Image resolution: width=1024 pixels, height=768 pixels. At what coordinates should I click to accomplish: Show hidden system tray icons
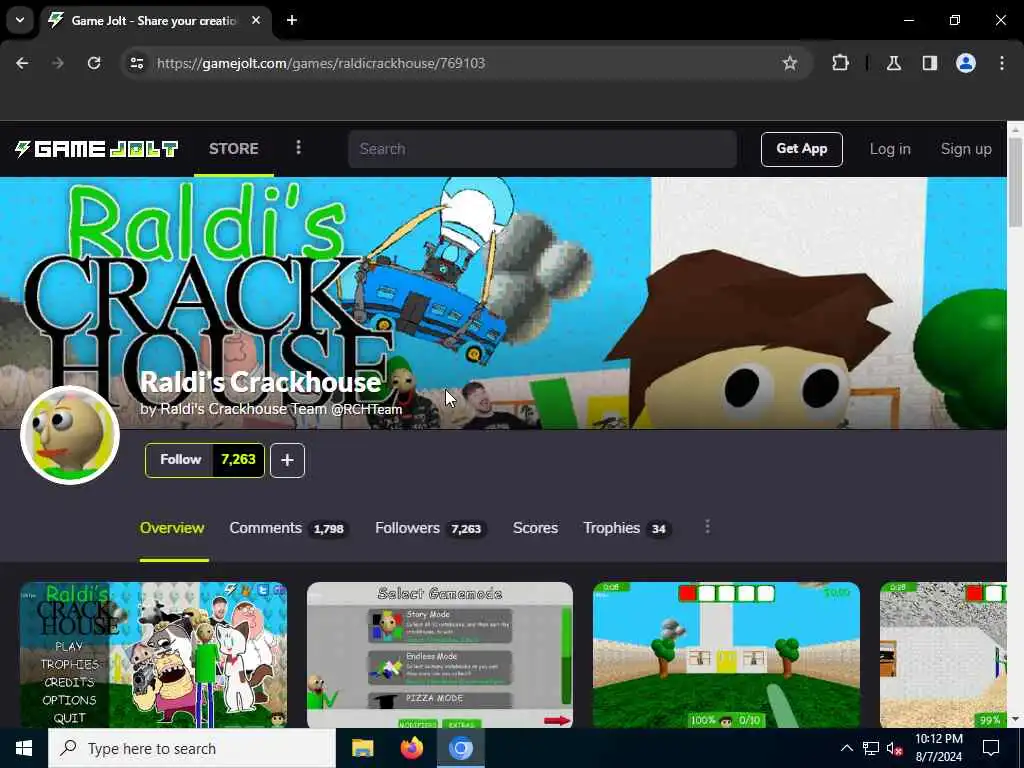click(846, 748)
